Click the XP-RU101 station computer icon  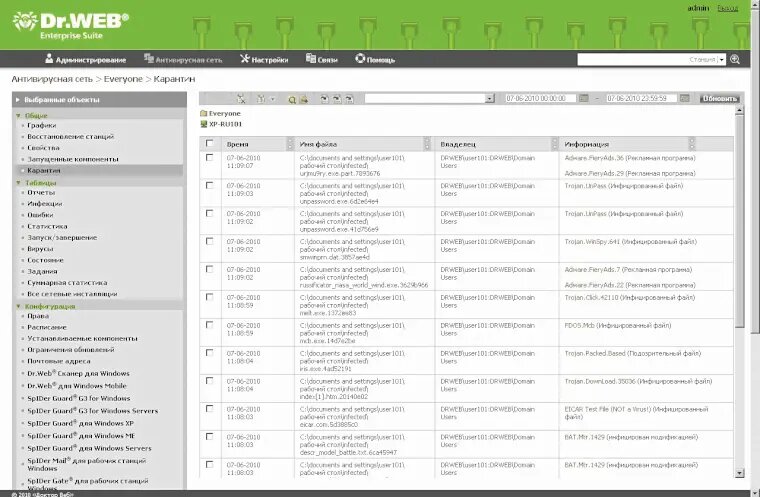pyautogui.click(x=204, y=124)
